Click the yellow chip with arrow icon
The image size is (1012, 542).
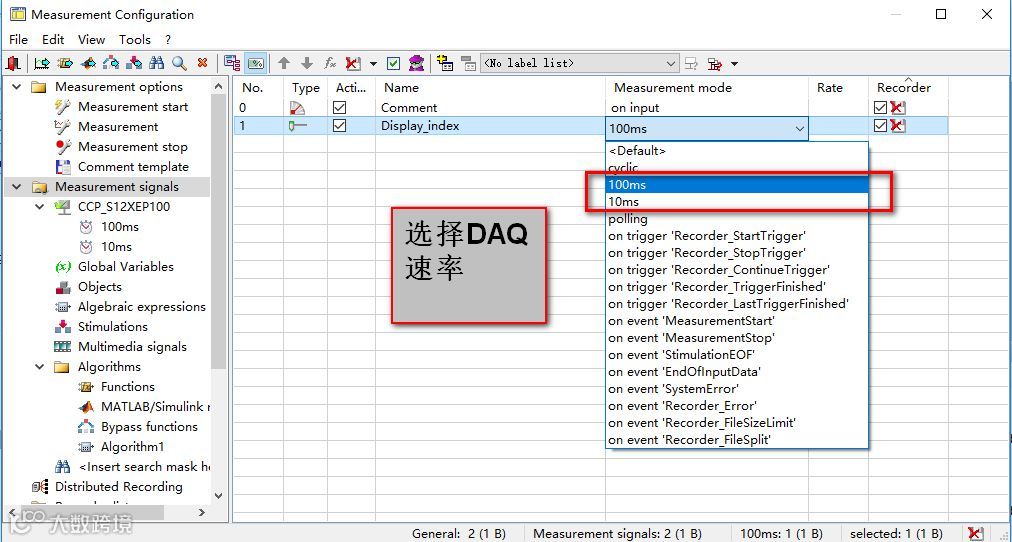[65, 63]
